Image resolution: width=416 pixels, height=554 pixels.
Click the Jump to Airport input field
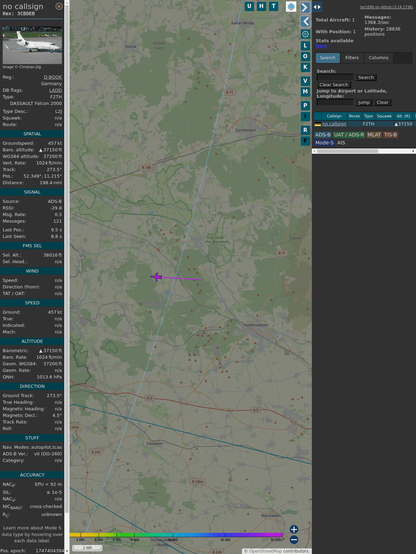point(335,102)
